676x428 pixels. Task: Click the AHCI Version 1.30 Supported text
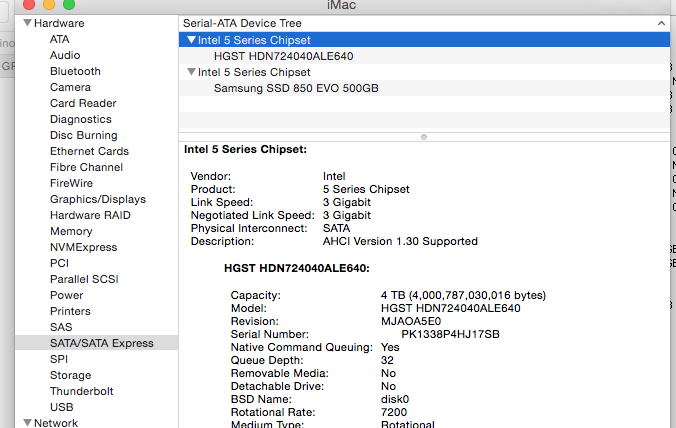(400, 241)
